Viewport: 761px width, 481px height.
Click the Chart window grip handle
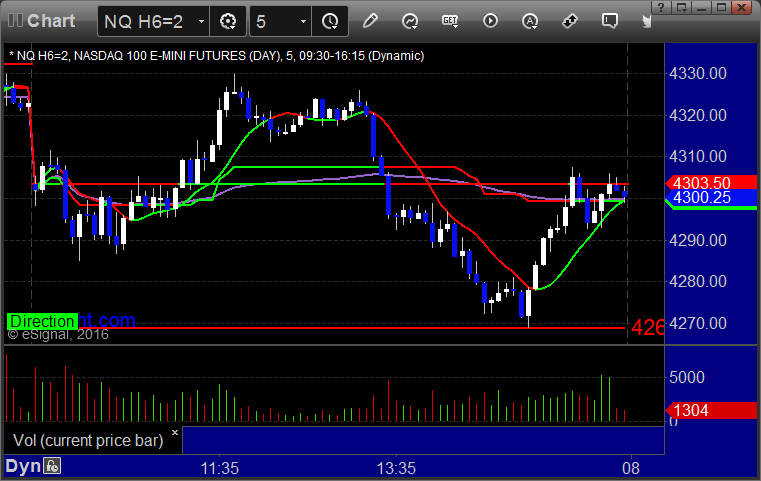pos(16,21)
